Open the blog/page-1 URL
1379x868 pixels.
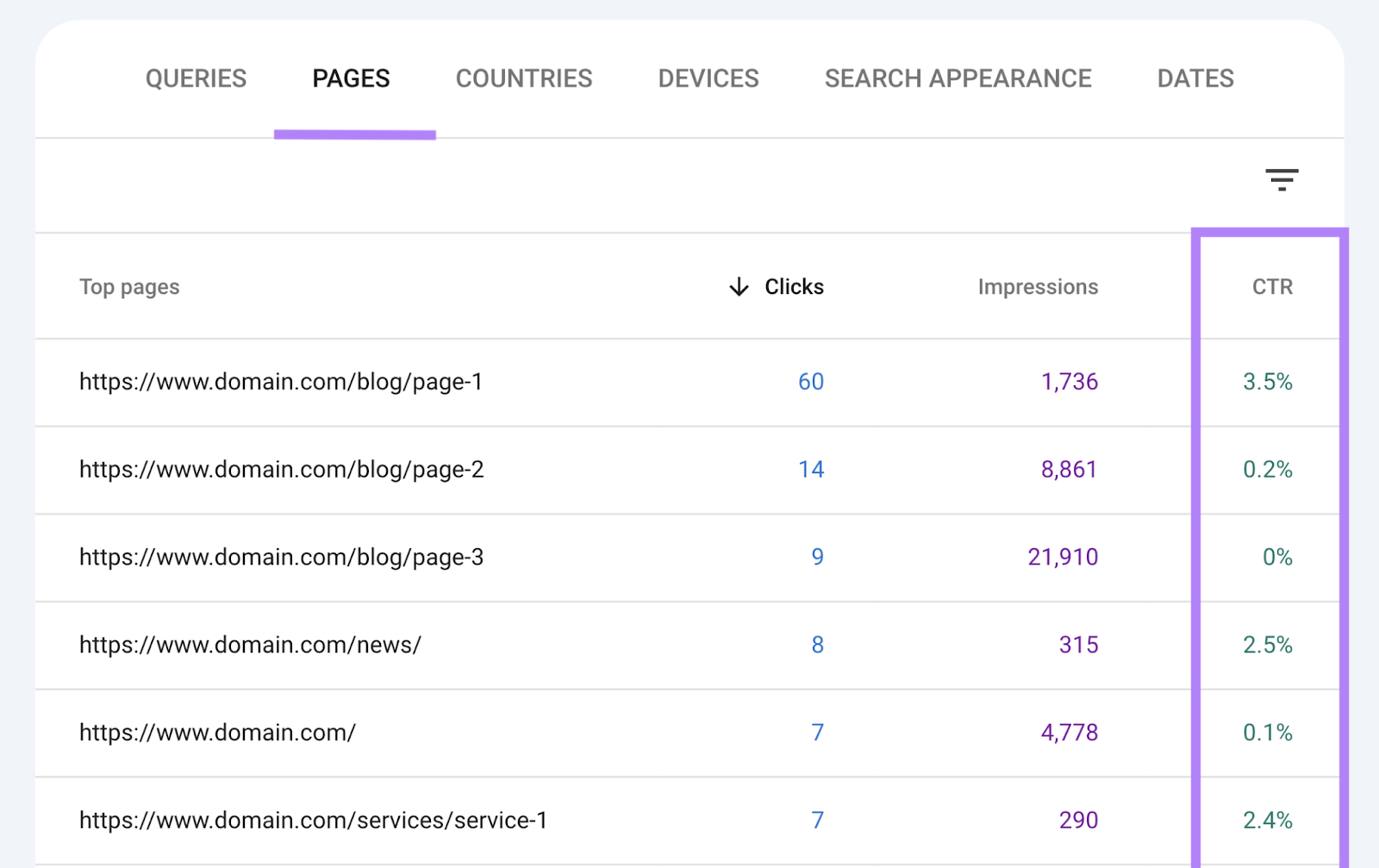pyautogui.click(x=282, y=382)
